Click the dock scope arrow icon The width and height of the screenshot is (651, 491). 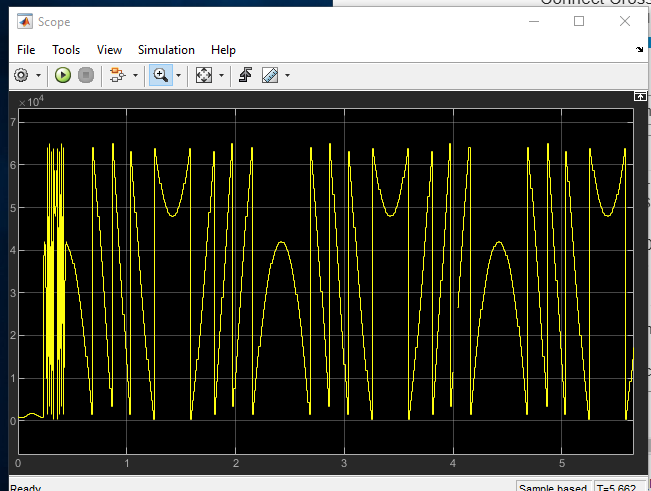point(639,49)
